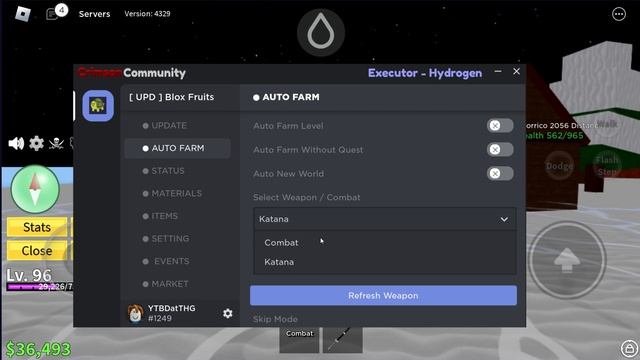Click the Servers label

tap(94, 14)
